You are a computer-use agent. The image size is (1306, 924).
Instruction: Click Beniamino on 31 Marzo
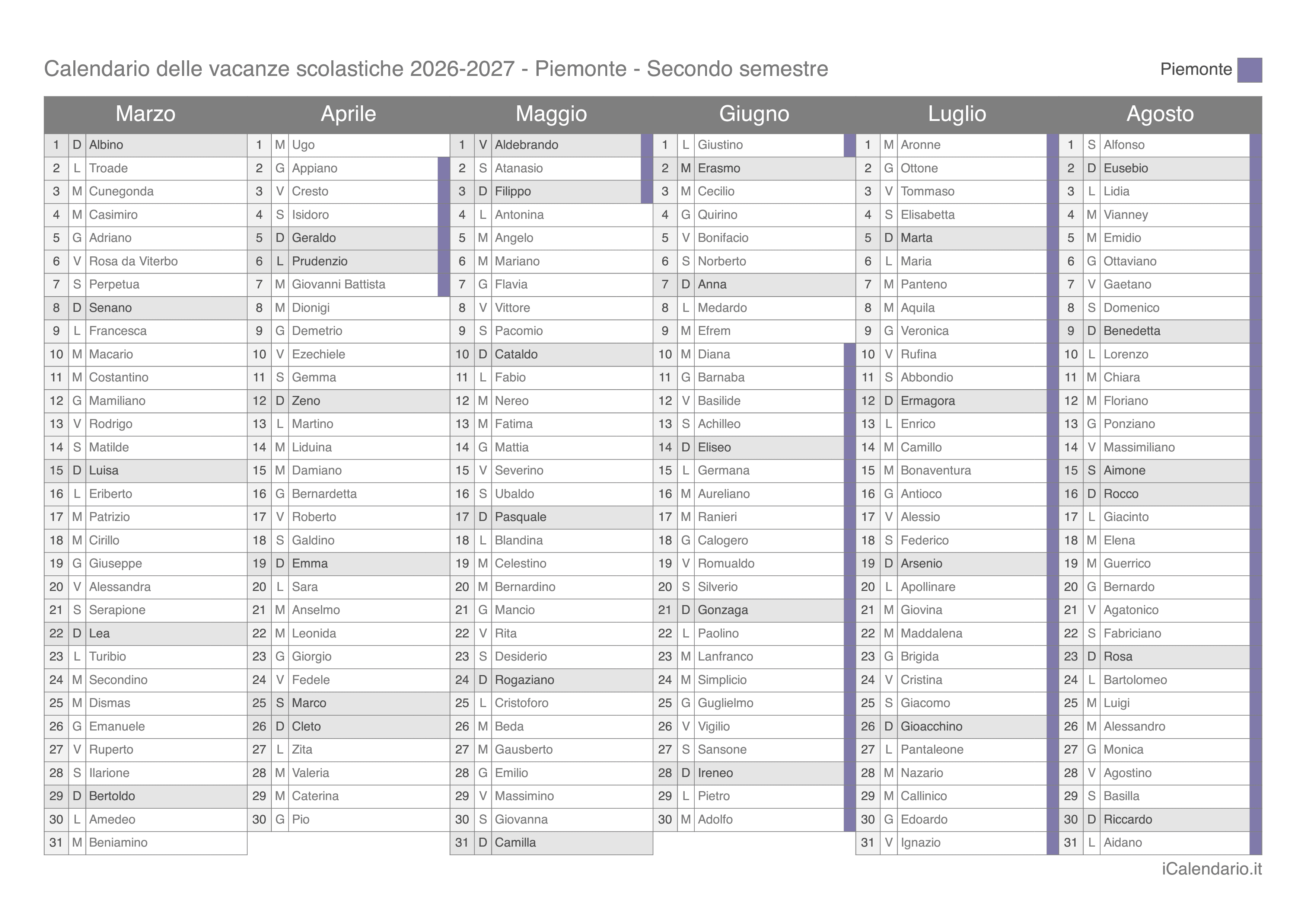point(118,843)
